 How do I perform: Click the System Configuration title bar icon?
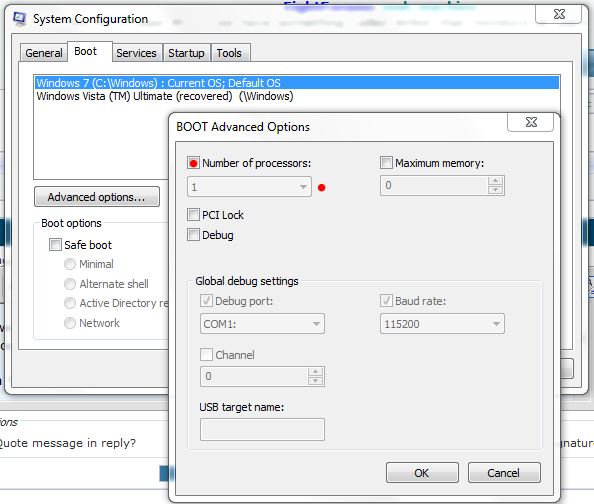[19, 19]
